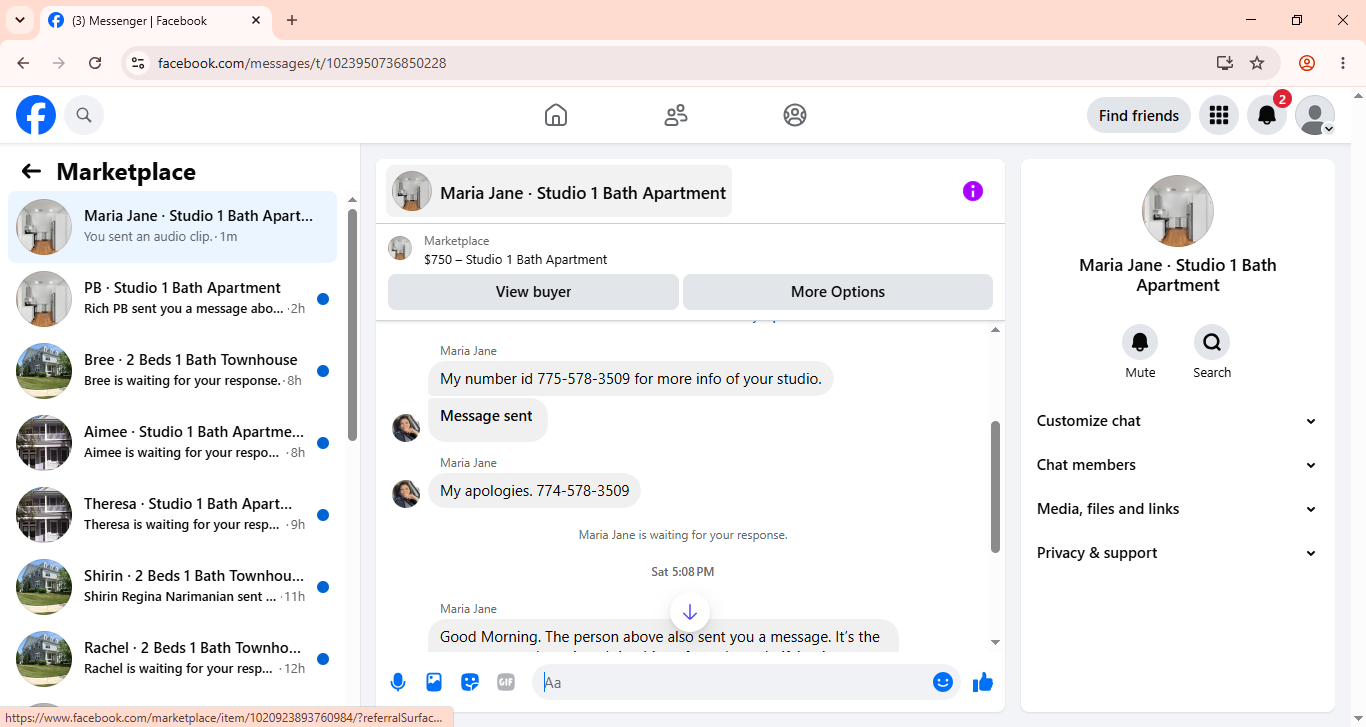This screenshot has height=727, width=1366.
Task: Bookmark this tab with the star icon
Action: 1257,63
